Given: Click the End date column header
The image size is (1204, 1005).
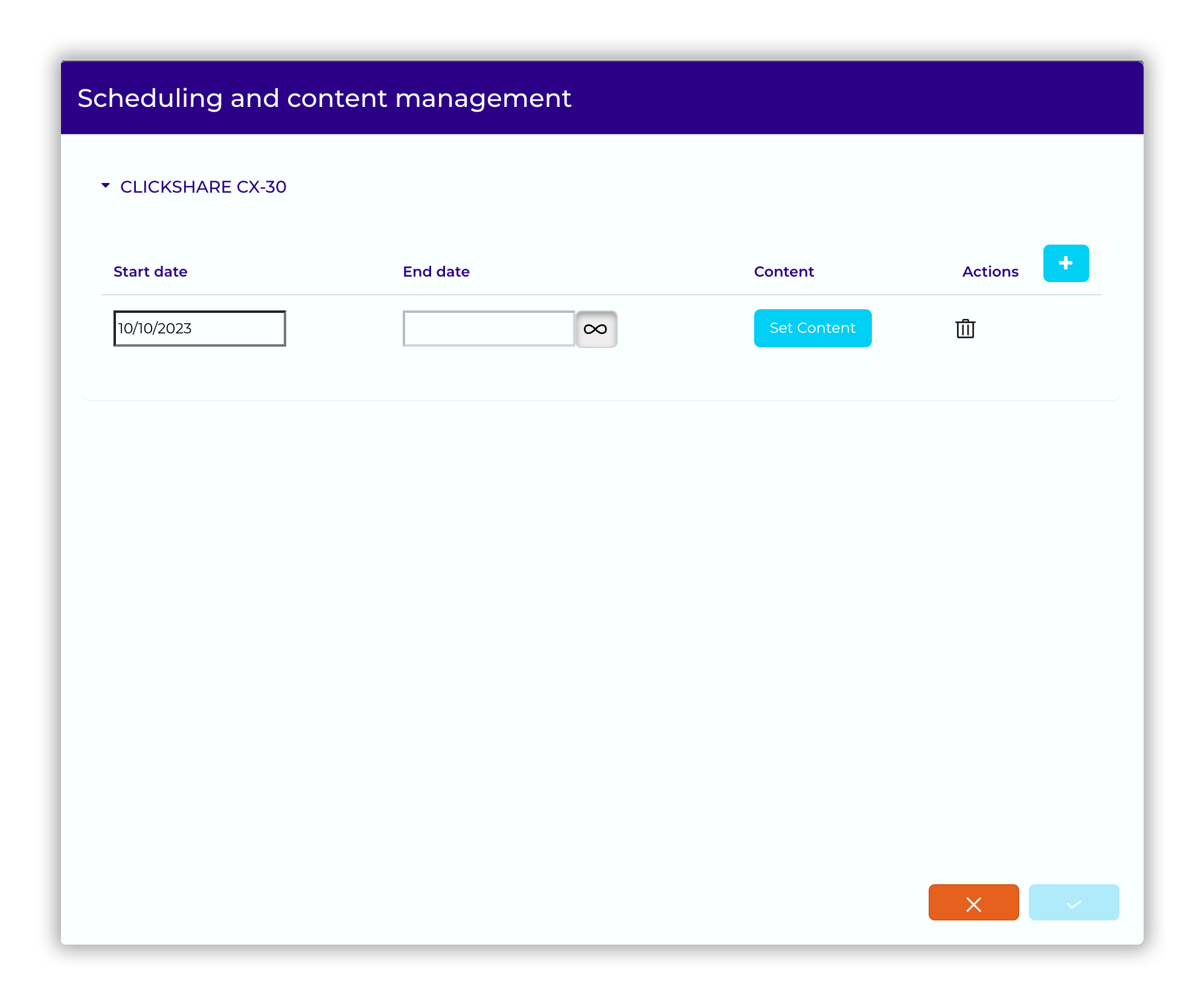Looking at the screenshot, I should (436, 272).
